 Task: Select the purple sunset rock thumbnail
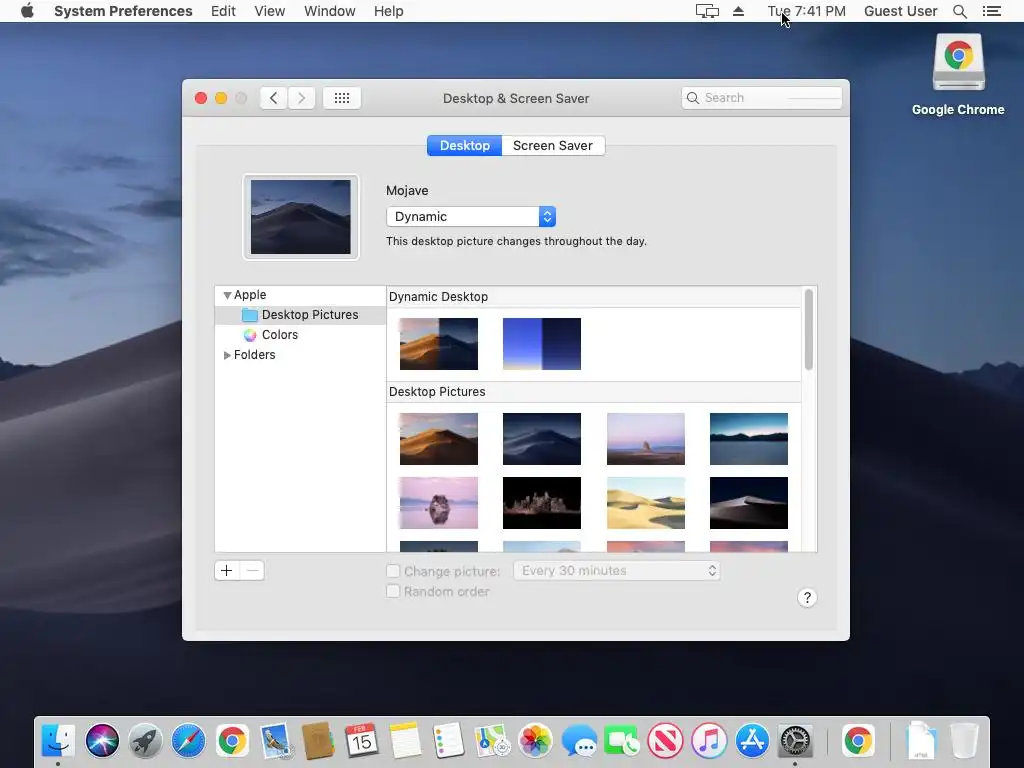(646, 439)
